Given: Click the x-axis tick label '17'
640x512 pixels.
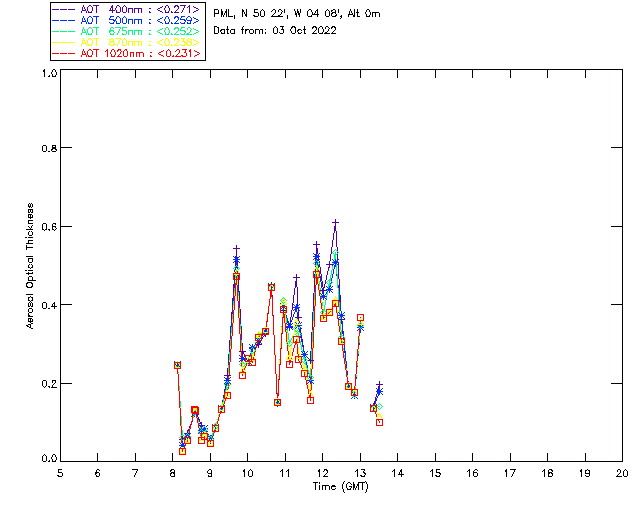Looking at the screenshot, I should [x=510, y=473].
